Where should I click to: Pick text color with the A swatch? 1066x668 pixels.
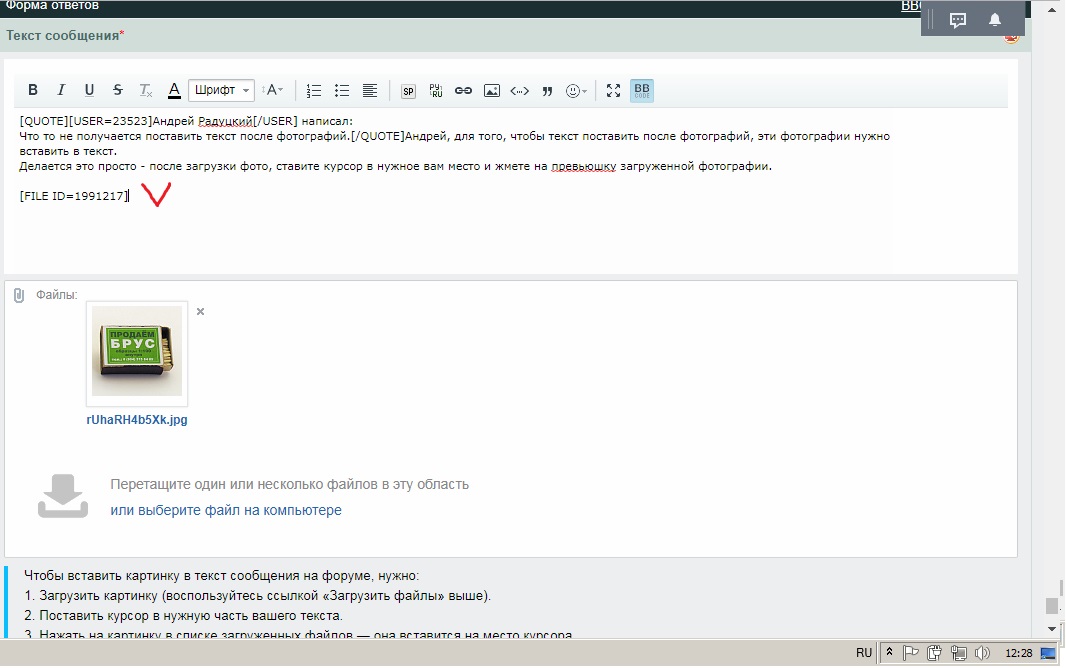[174, 90]
